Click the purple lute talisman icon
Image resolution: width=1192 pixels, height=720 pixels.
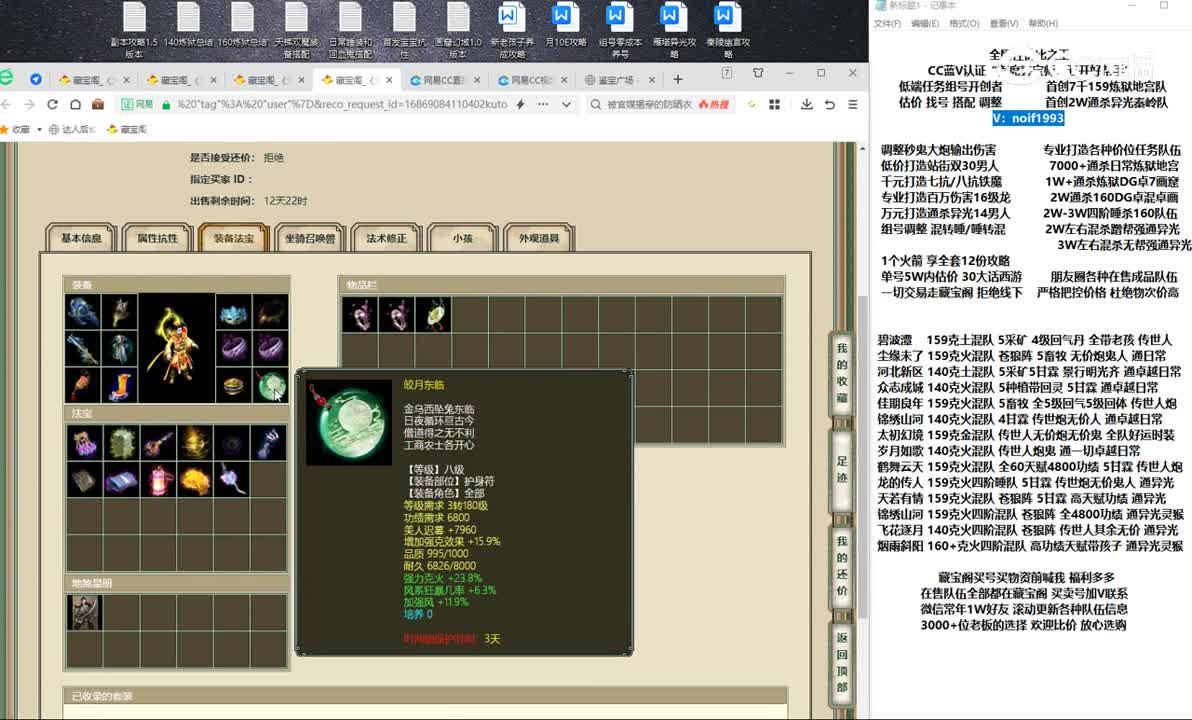[x=158, y=442]
